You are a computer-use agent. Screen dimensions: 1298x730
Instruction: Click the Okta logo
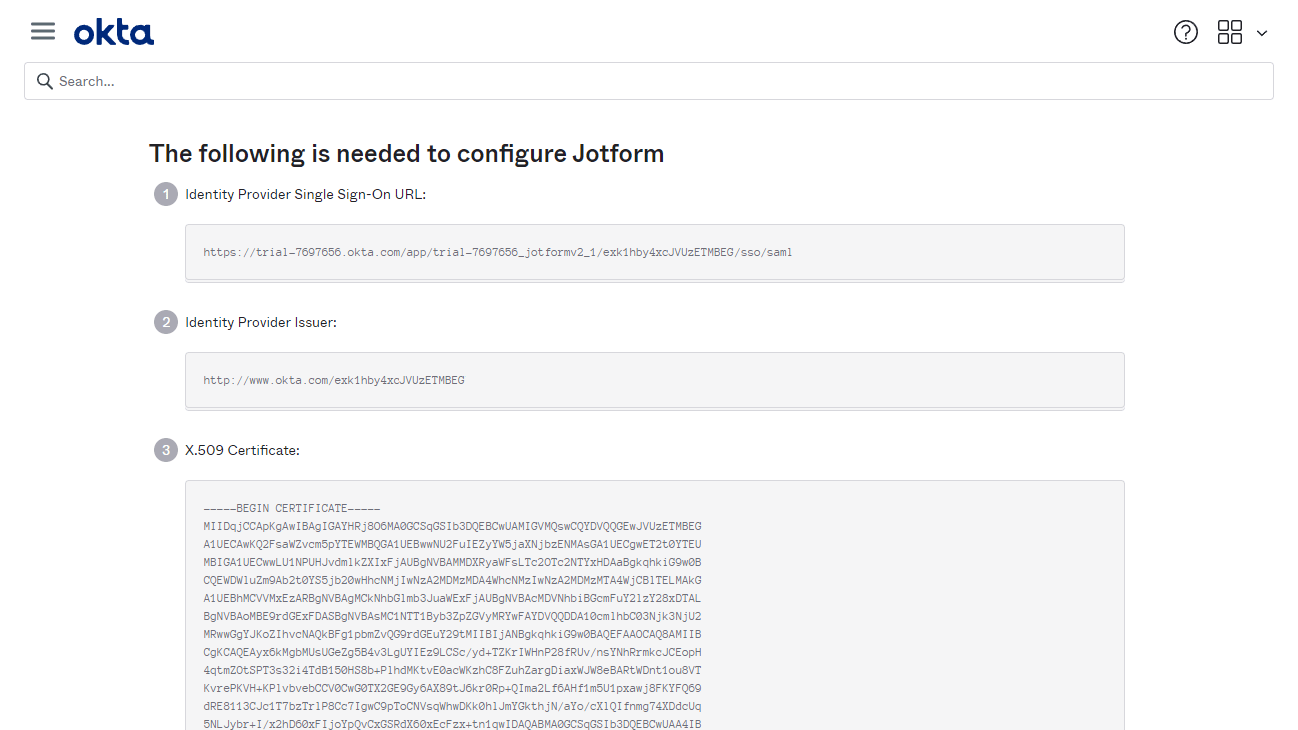(114, 33)
